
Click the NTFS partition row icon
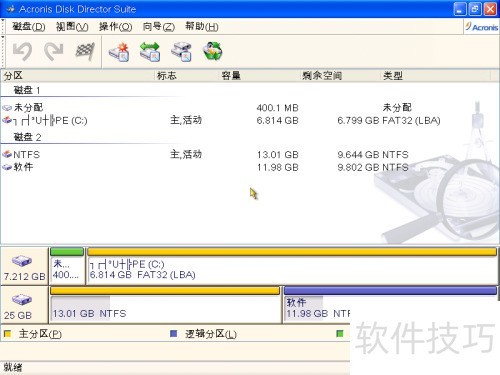[7, 154]
